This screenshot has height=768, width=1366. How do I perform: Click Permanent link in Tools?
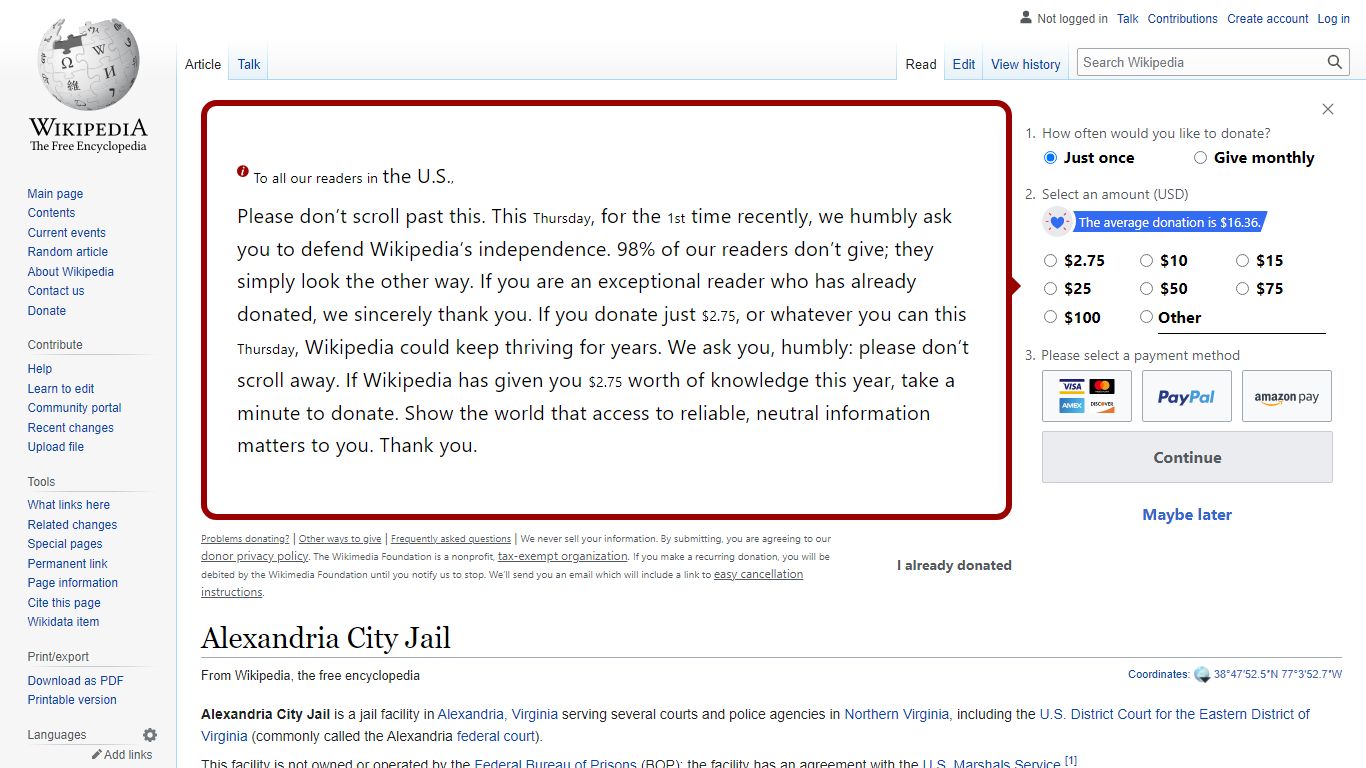(x=67, y=564)
